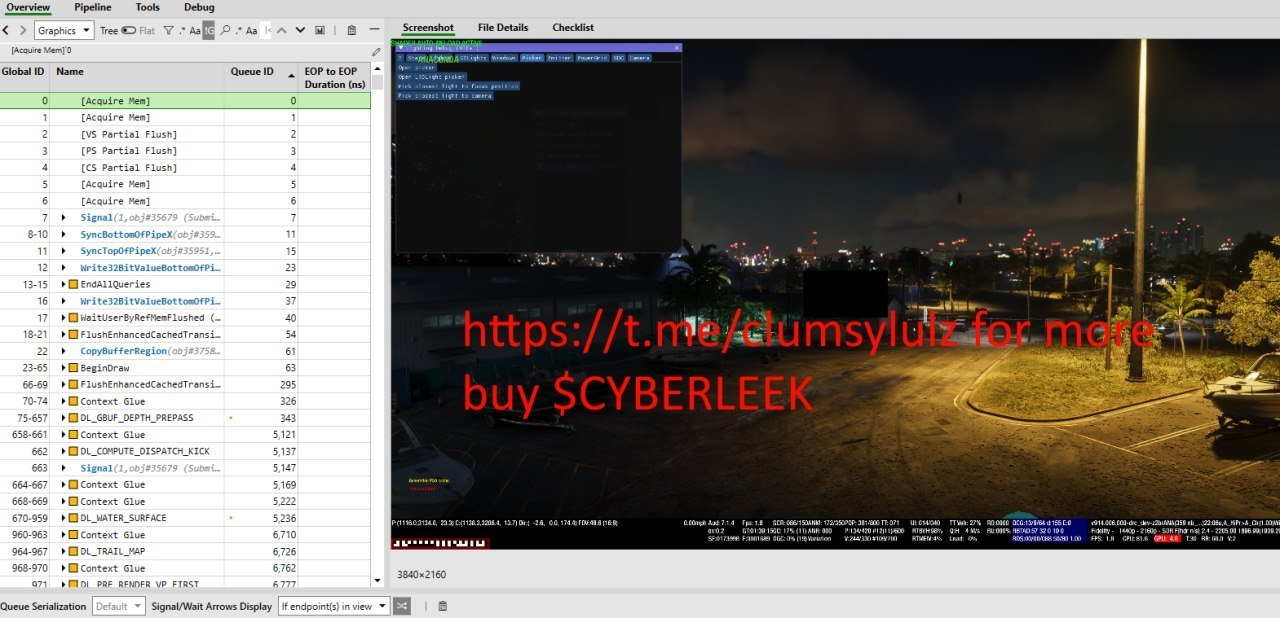Select Signal row with Global ID 663
Viewport: 1280px width, 618px height.
[x=185, y=468]
